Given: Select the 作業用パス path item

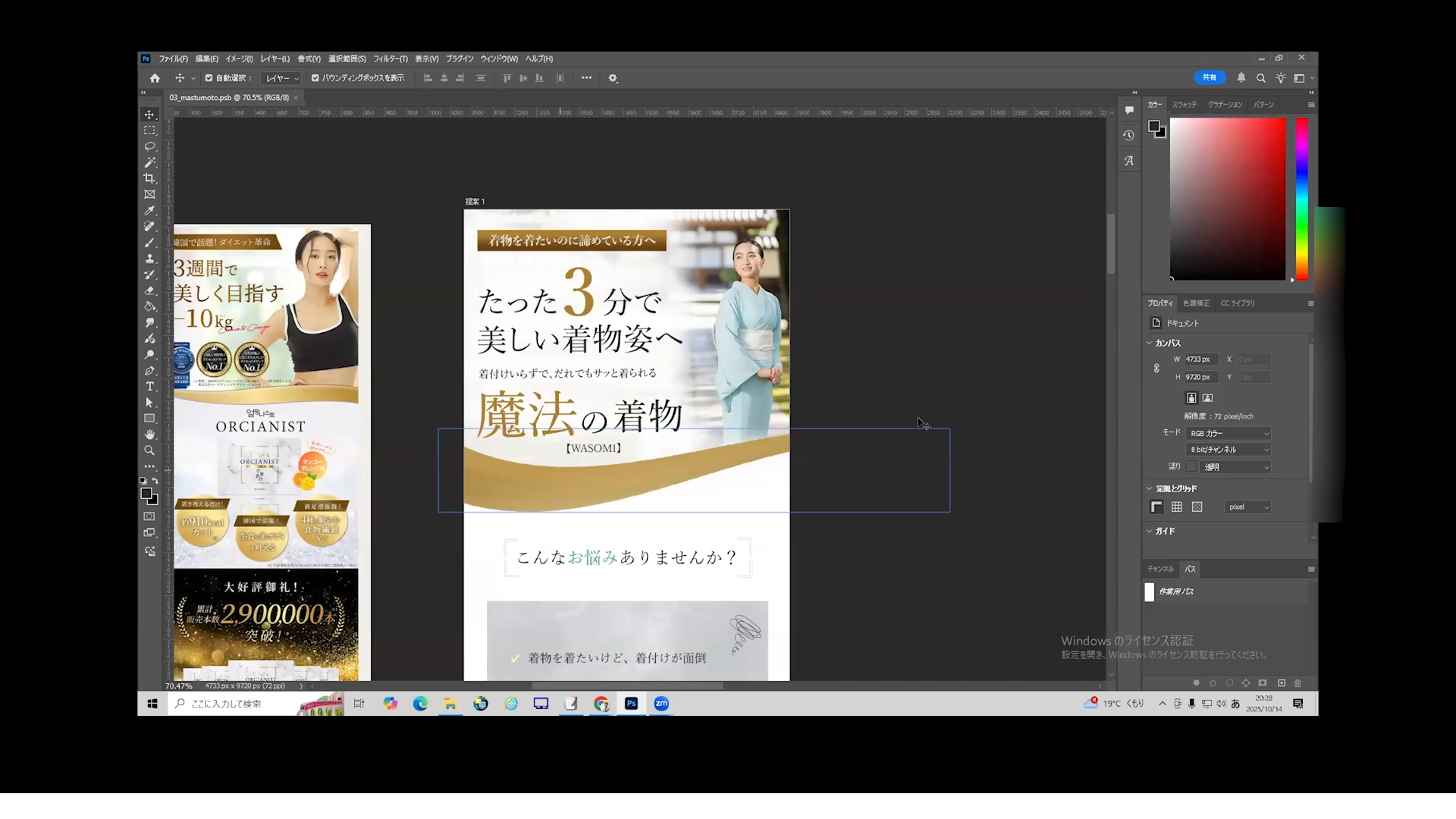Looking at the screenshot, I should coord(1176,591).
